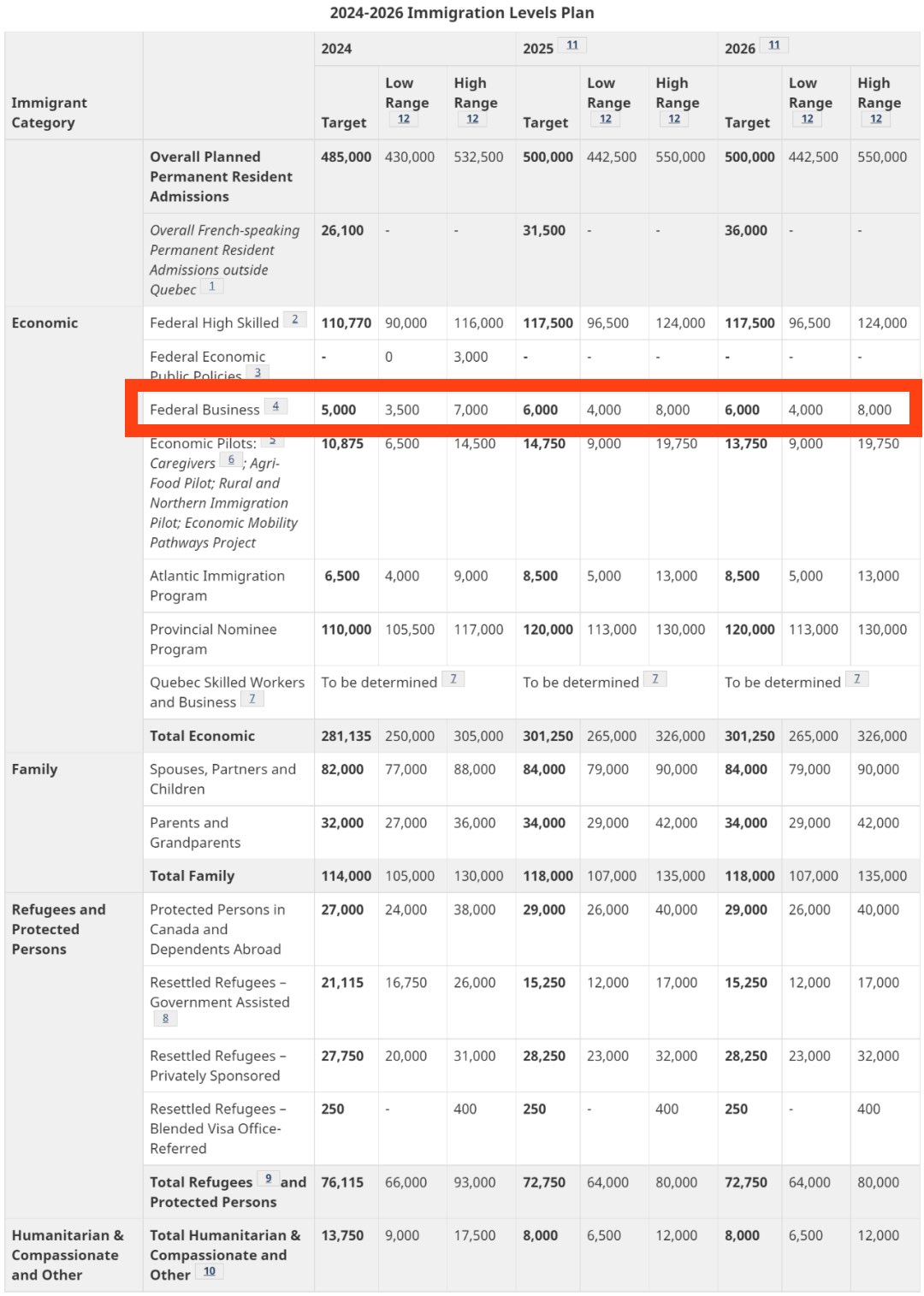Open footnote 11 next to 2025 heading
Image resolution: width=924 pixels, height=1296 pixels.
pyautogui.click(x=572, y=45)
